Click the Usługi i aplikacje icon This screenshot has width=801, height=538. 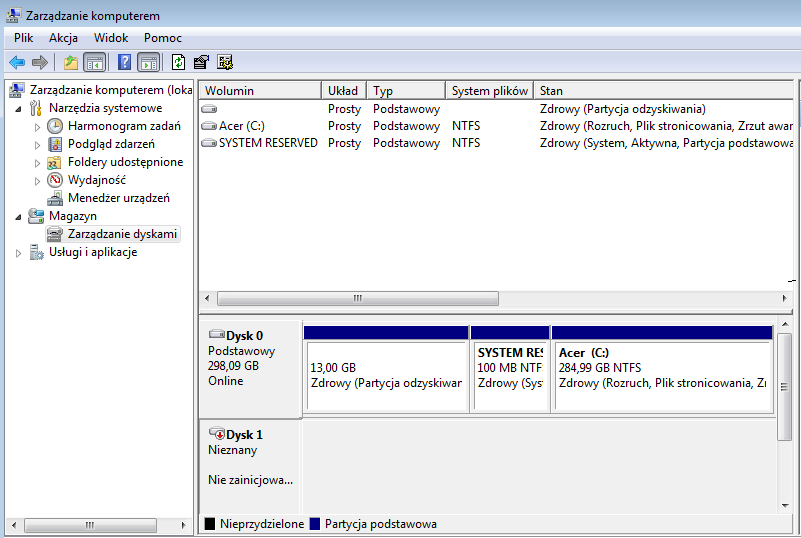[x=36, y=252]
